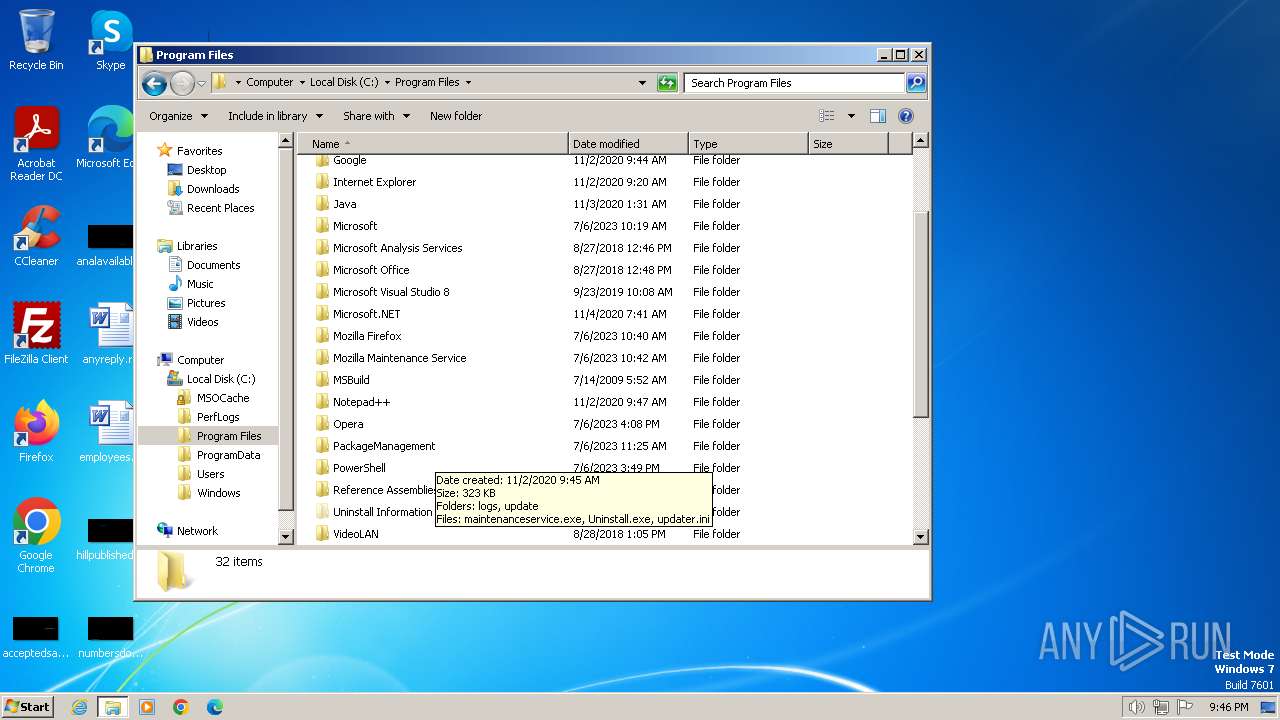Screen dimensions: 1280x720
Task: Open Downloads under Favorites
Action: click(213, 189)
